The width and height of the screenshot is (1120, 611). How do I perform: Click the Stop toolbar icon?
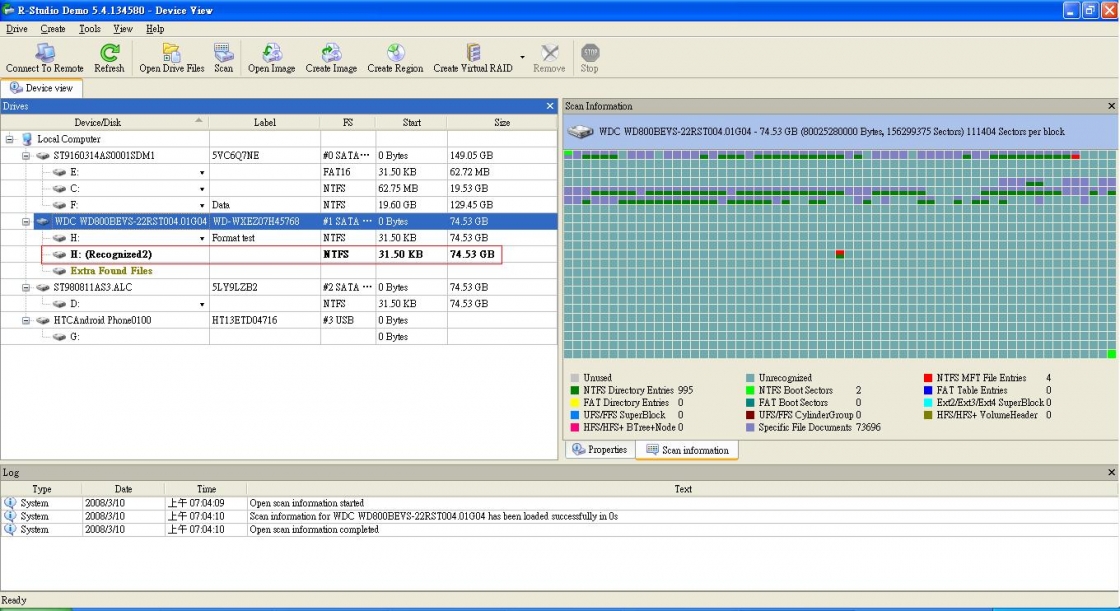point(590,58)
